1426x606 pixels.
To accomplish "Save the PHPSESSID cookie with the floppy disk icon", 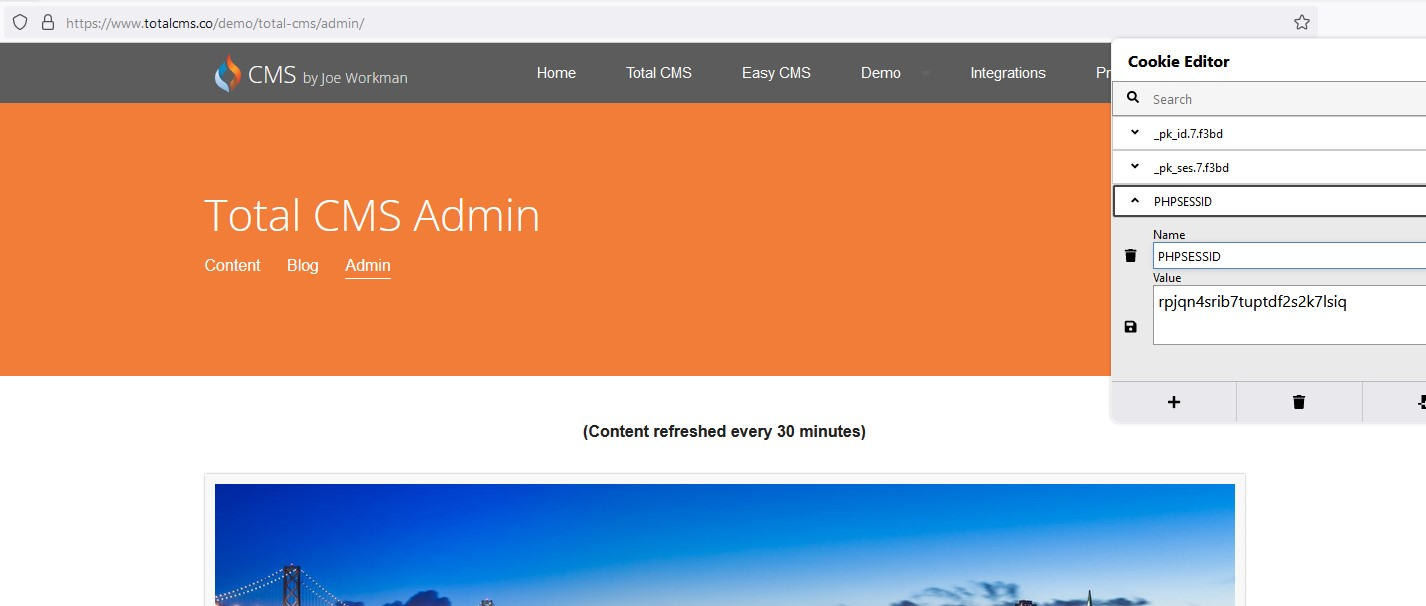I will click(1131, 327).
